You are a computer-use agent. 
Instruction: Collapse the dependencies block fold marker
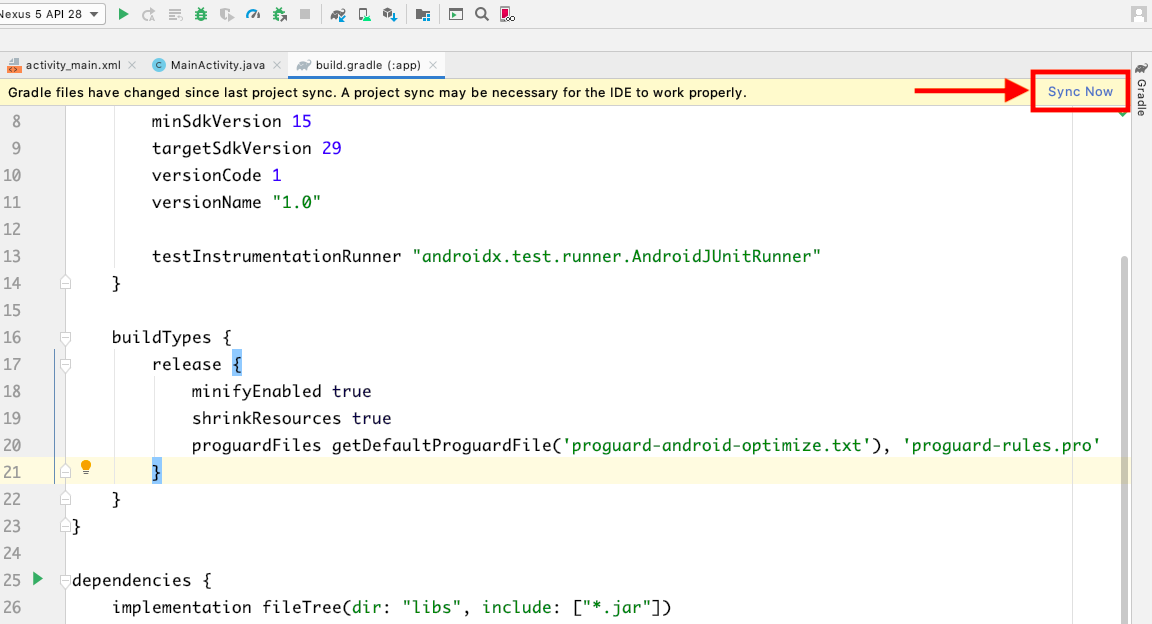(x=65, y=581)
